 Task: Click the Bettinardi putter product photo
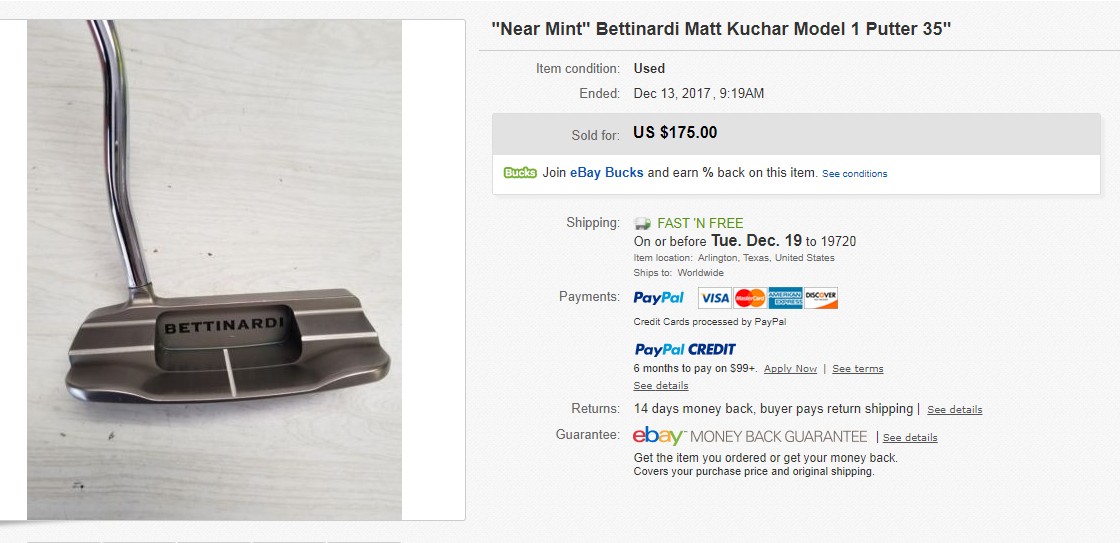214,270
